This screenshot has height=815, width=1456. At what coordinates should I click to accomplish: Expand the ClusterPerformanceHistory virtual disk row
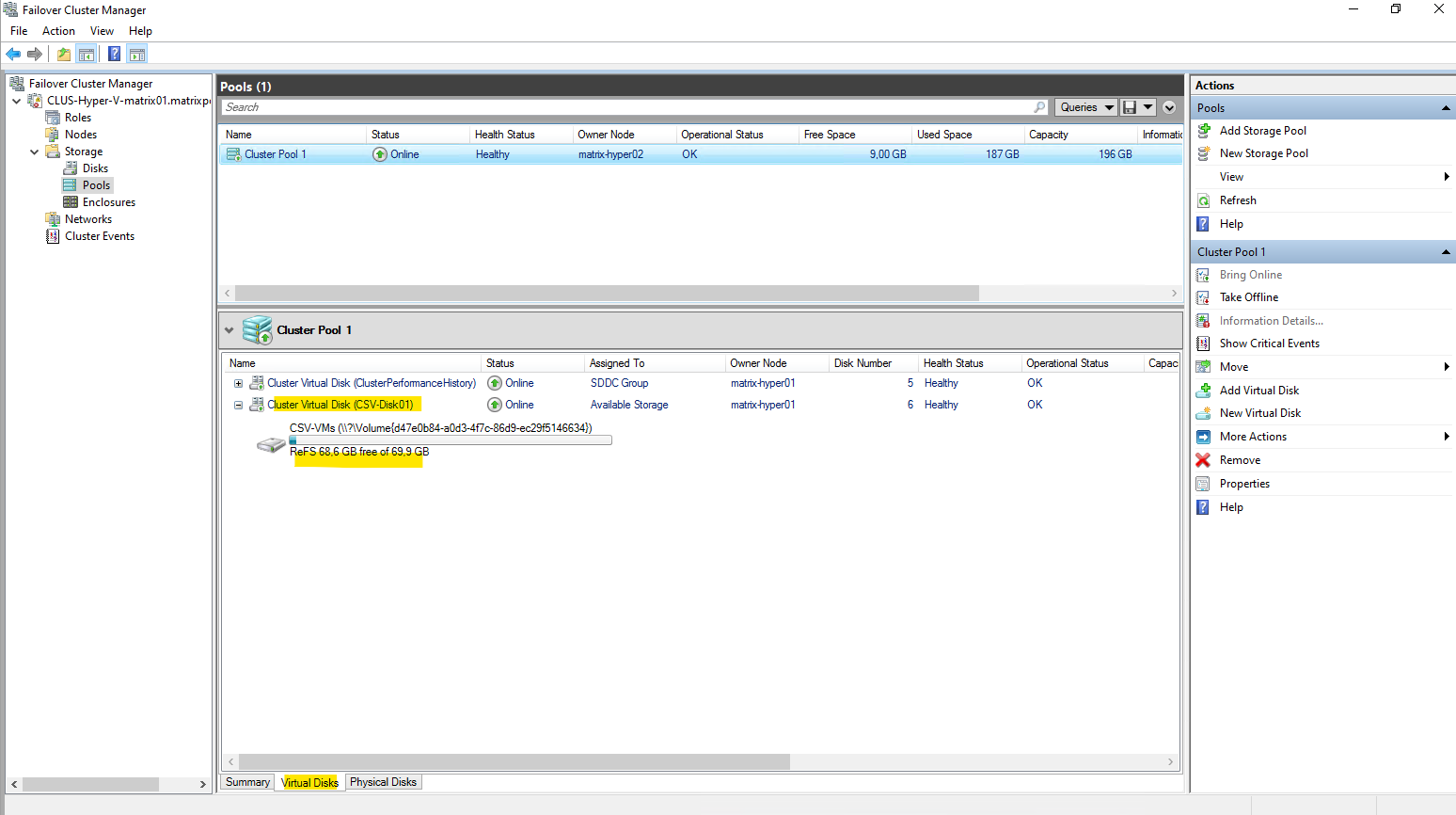coord(238,384)
